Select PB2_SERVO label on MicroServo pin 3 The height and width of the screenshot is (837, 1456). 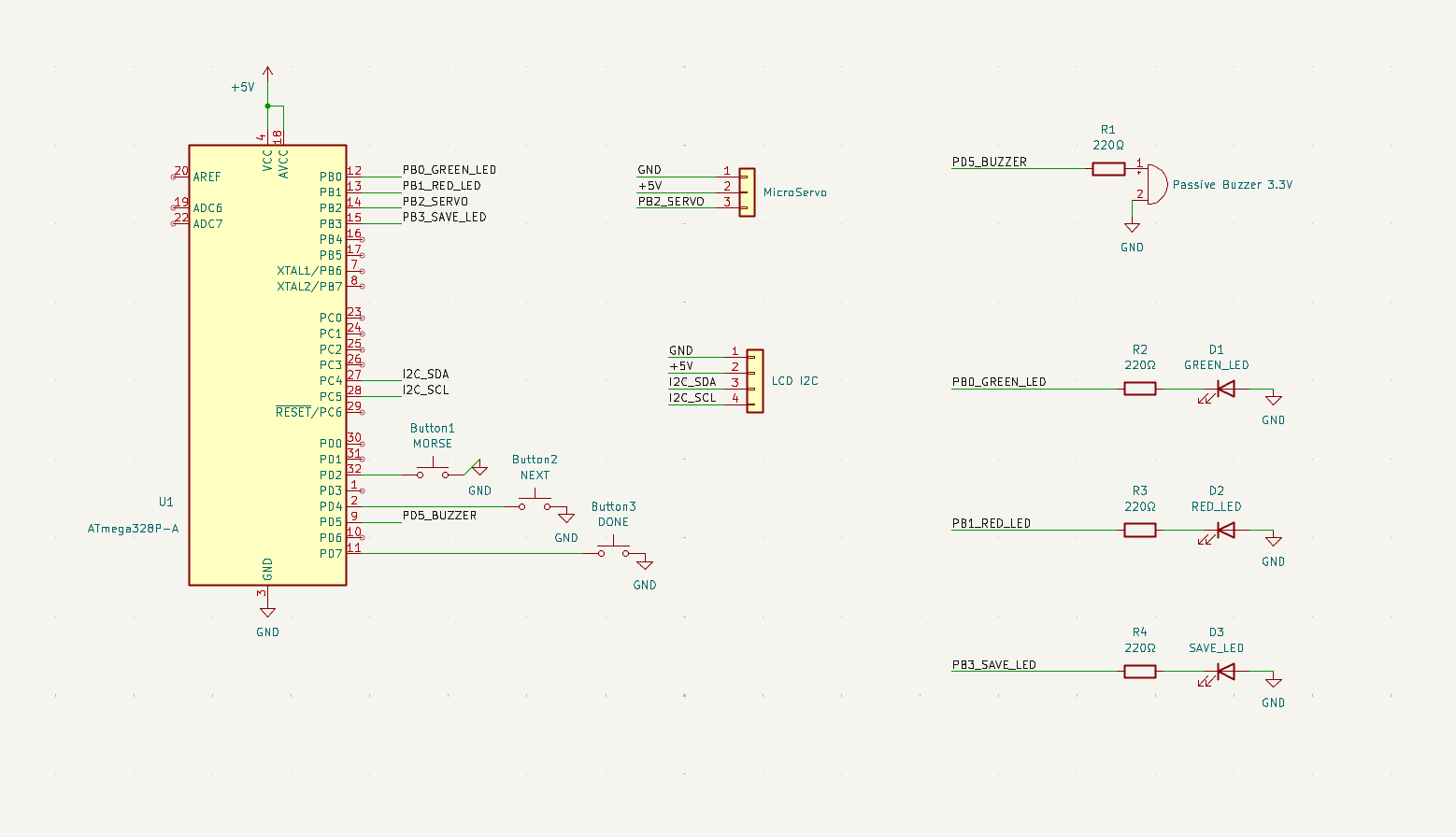click(671, 201)
